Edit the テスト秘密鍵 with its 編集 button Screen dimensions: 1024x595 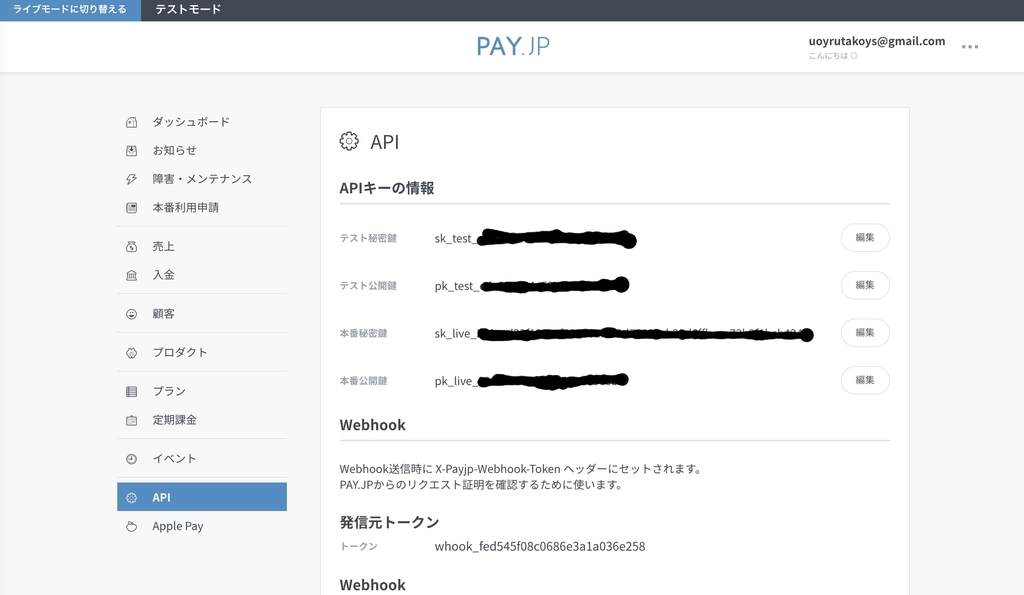pos(864,237)
